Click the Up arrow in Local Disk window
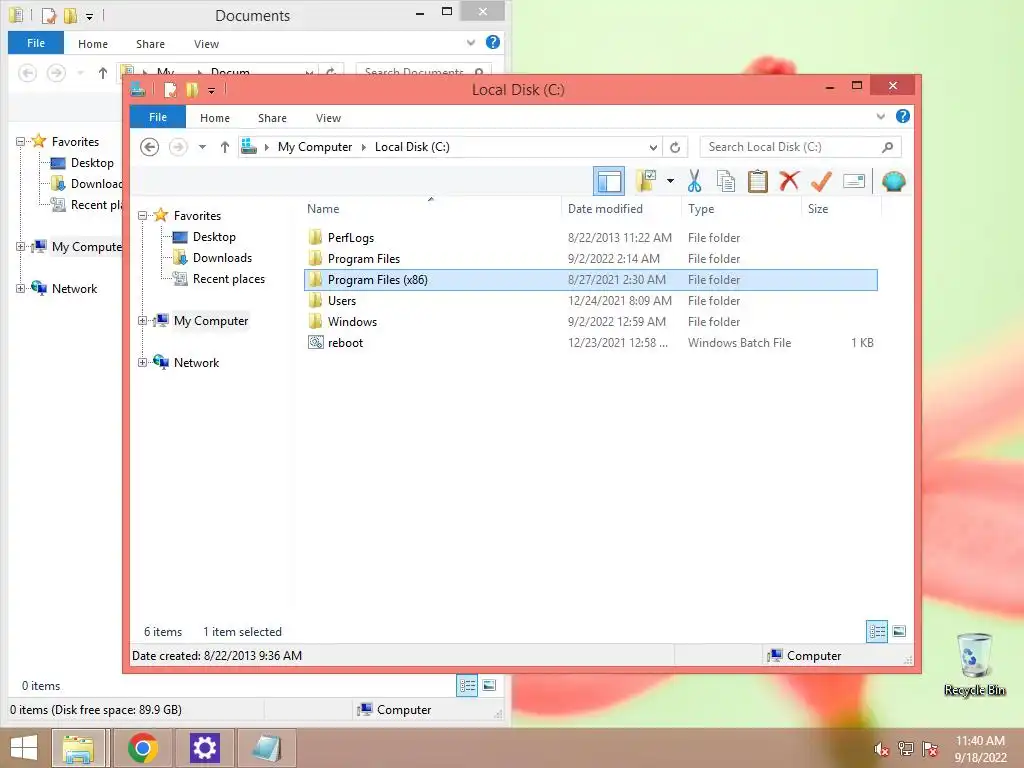The image size is (1024, 768). tap(225, 147)
